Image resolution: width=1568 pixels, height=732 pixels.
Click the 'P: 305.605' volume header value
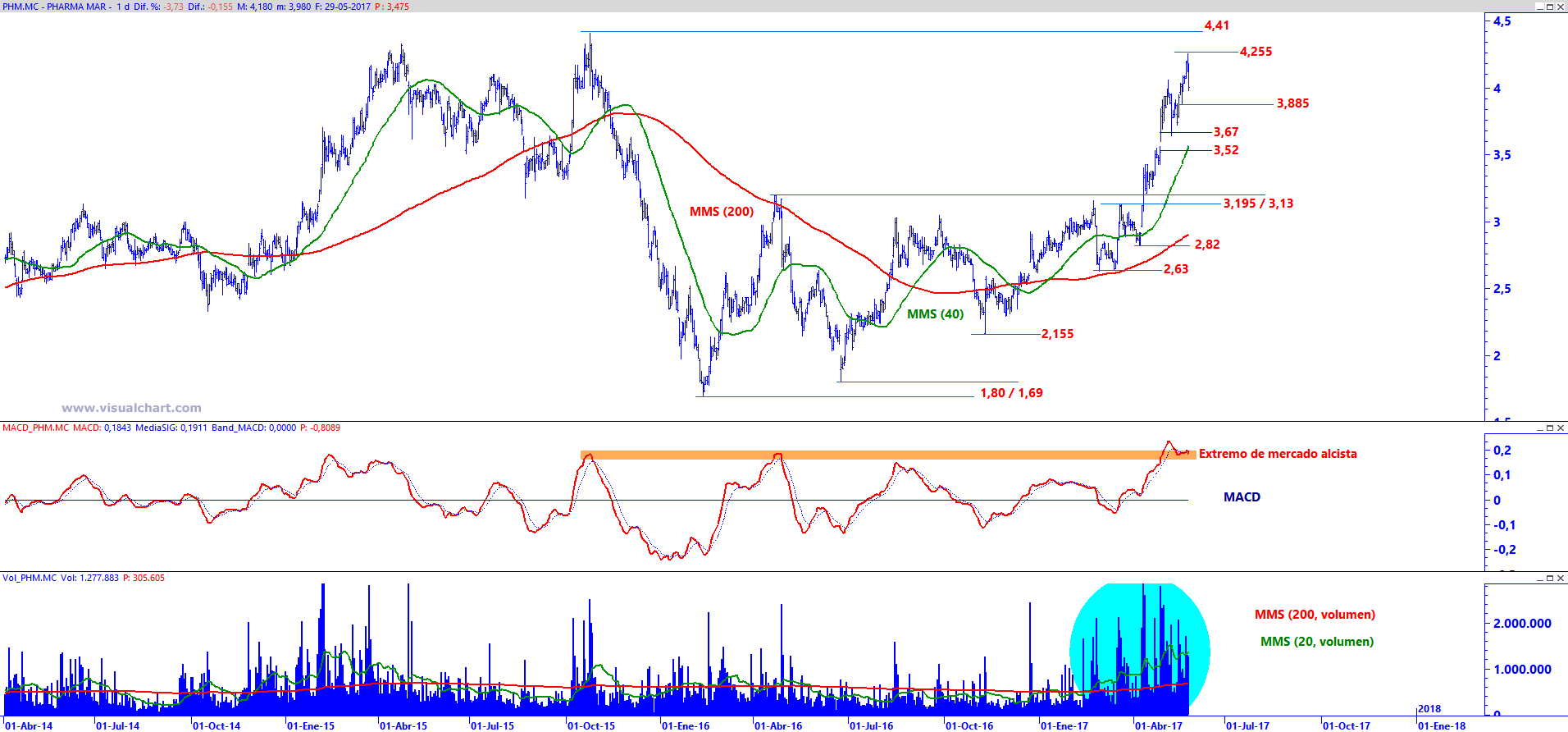pyautogui.click(x=144, y=578)
